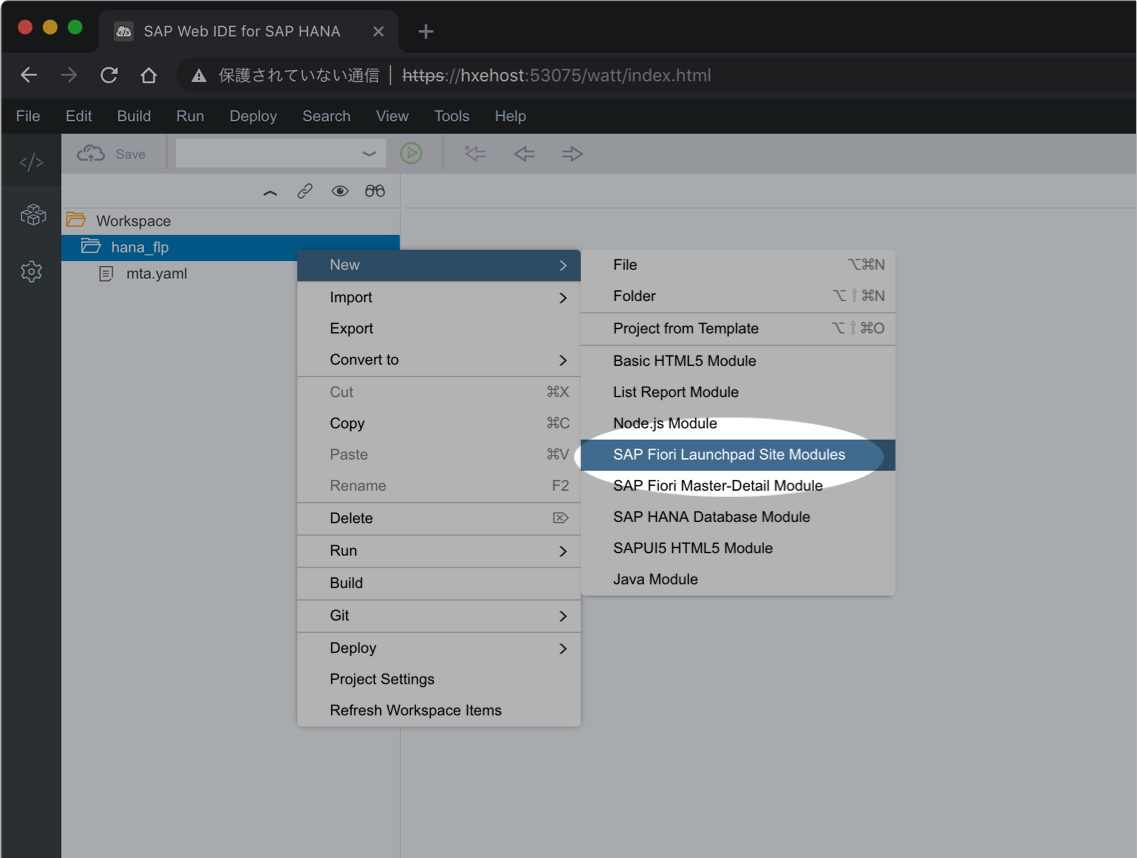Collapse all folders with the chevron icon
The width and height of the screenshot is (1137, 858).
pyautogui.click(x=269, y=191)
